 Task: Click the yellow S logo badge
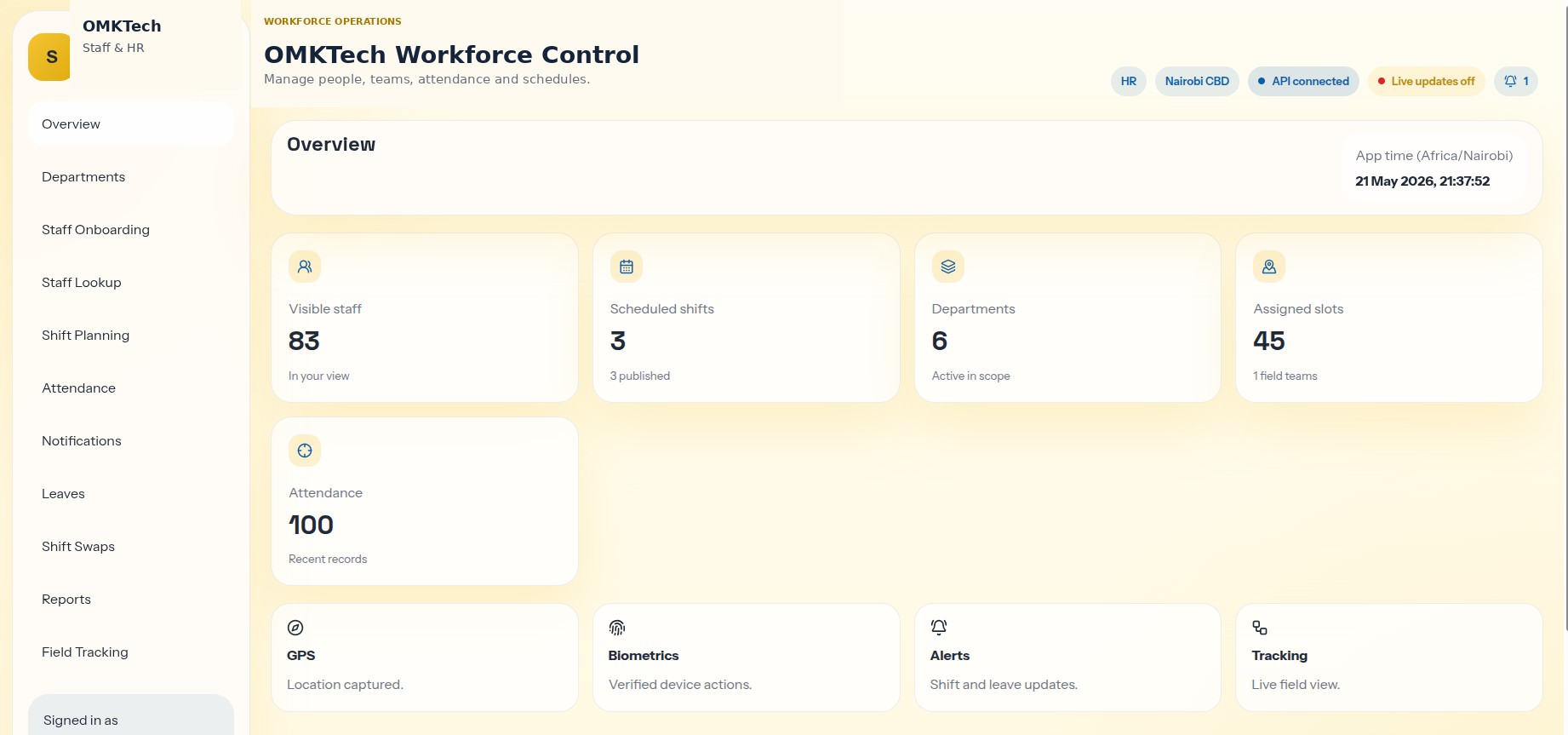point(51,57)
